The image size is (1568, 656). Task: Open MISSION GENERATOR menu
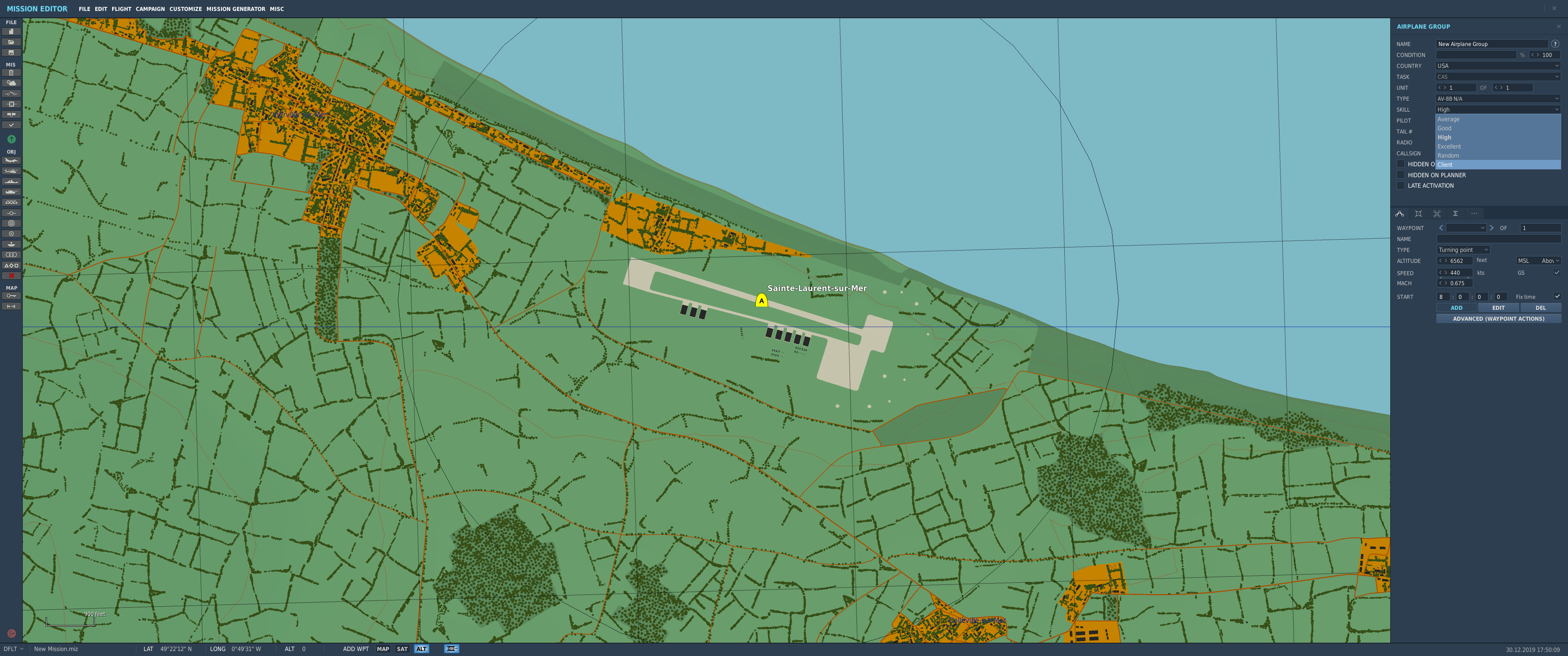(x=236, y=9)
